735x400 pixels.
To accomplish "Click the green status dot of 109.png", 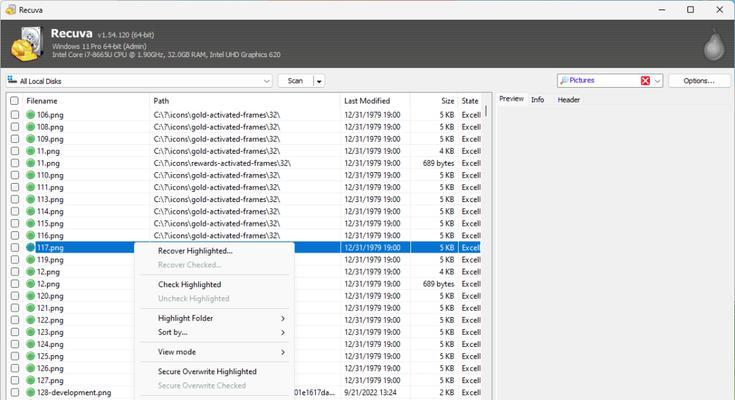I will 30,139.
